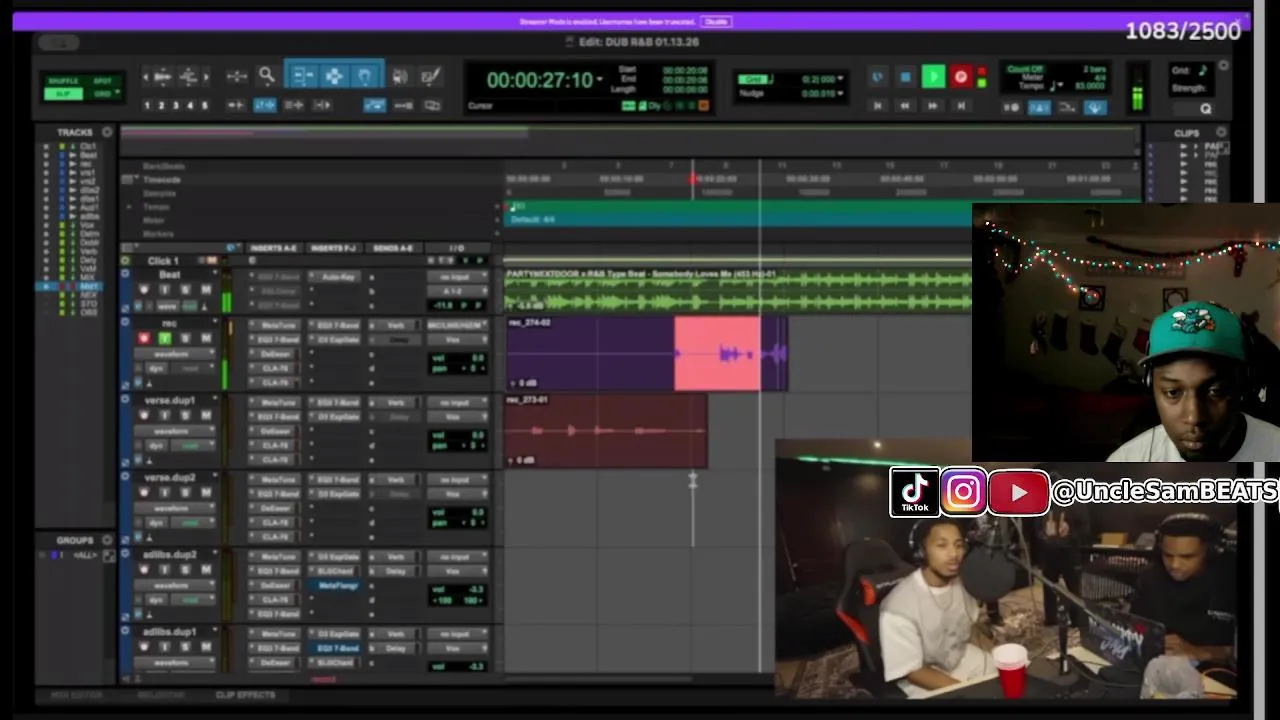Solo the verse.dup1 track
This screenshot has width=1280, height=720.
pyautogui.click(x=185, y=416)
